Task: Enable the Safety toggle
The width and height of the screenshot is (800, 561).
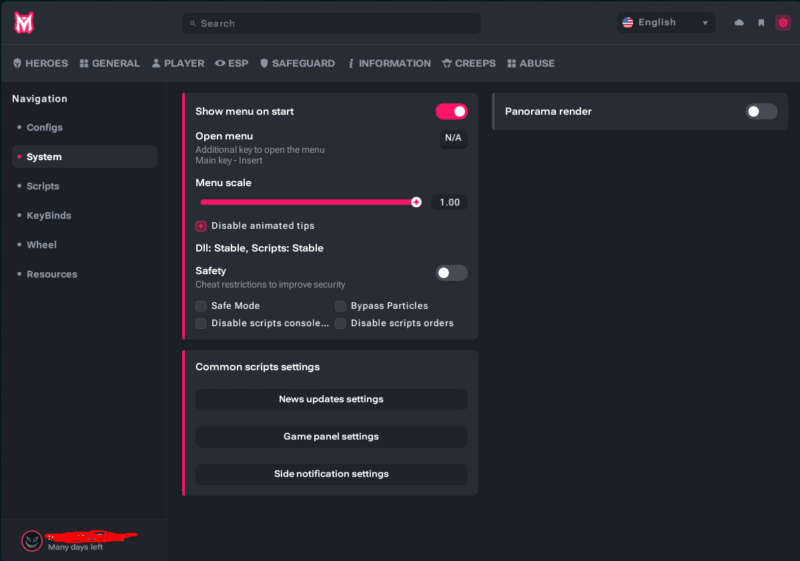Action: click(x=452, y=273)
